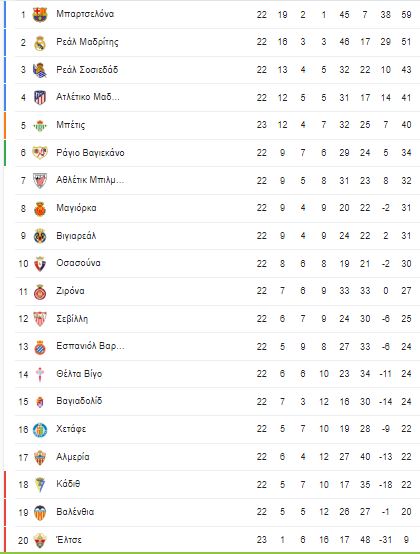Image resolution: width=420 pixels, height=554 pixels.
Task: Click the Βαλένθια bat crest icon
Action: [40, 513]
